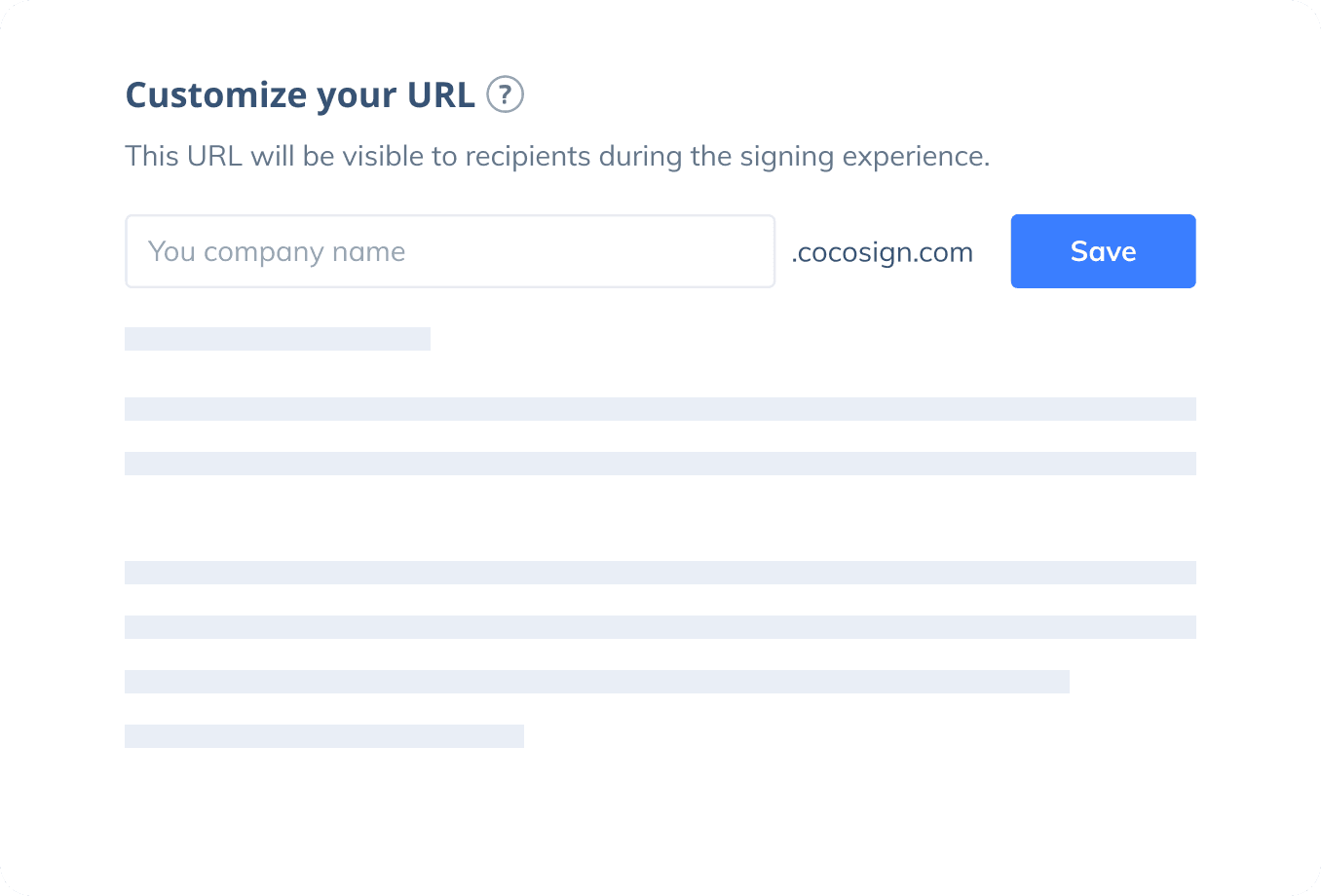The height and width of the screenshot is (896, 1321).
Task: Place cursor in the company name text box
Action: pos(450,251)
